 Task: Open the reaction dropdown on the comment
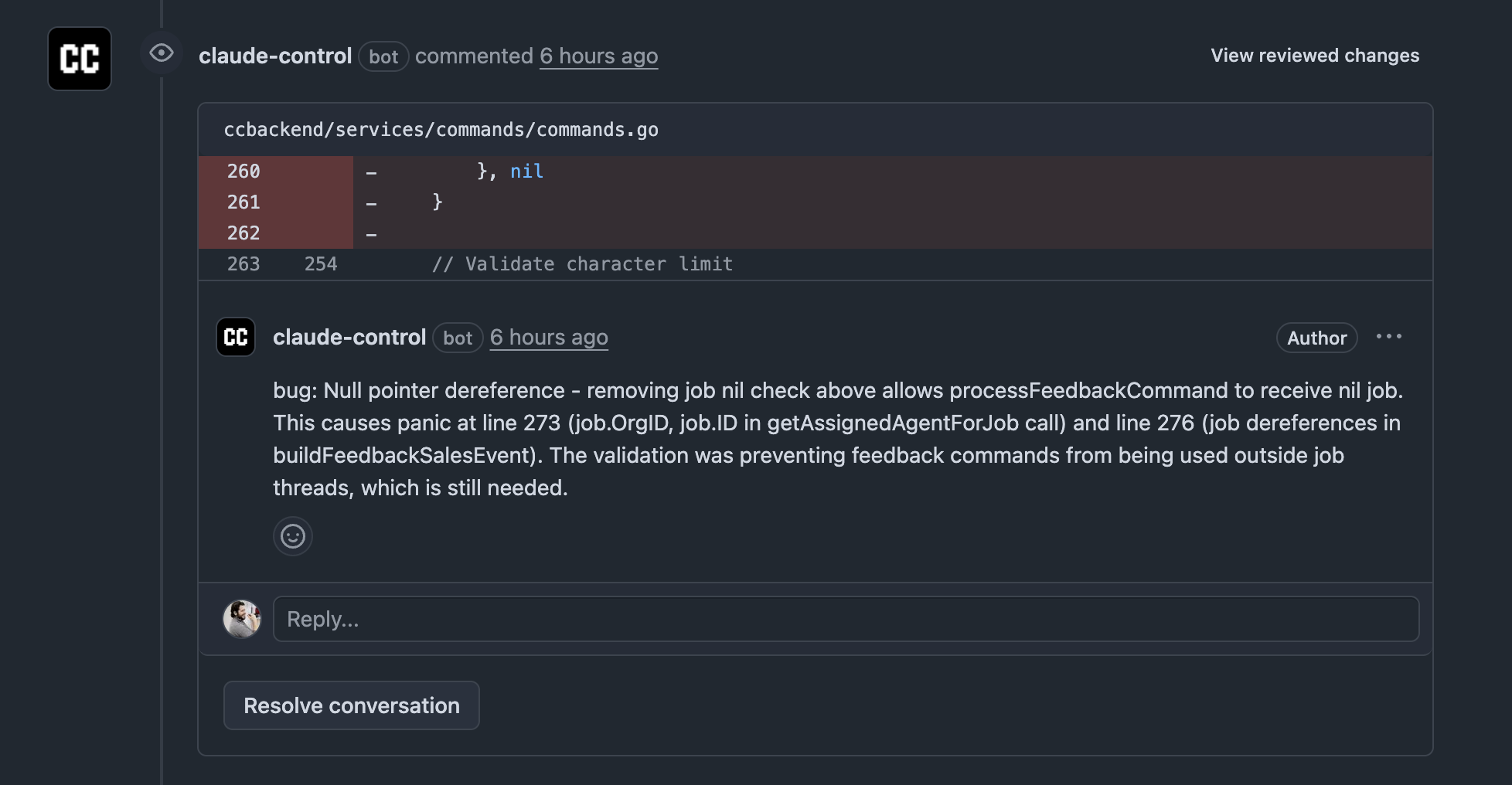293,536
